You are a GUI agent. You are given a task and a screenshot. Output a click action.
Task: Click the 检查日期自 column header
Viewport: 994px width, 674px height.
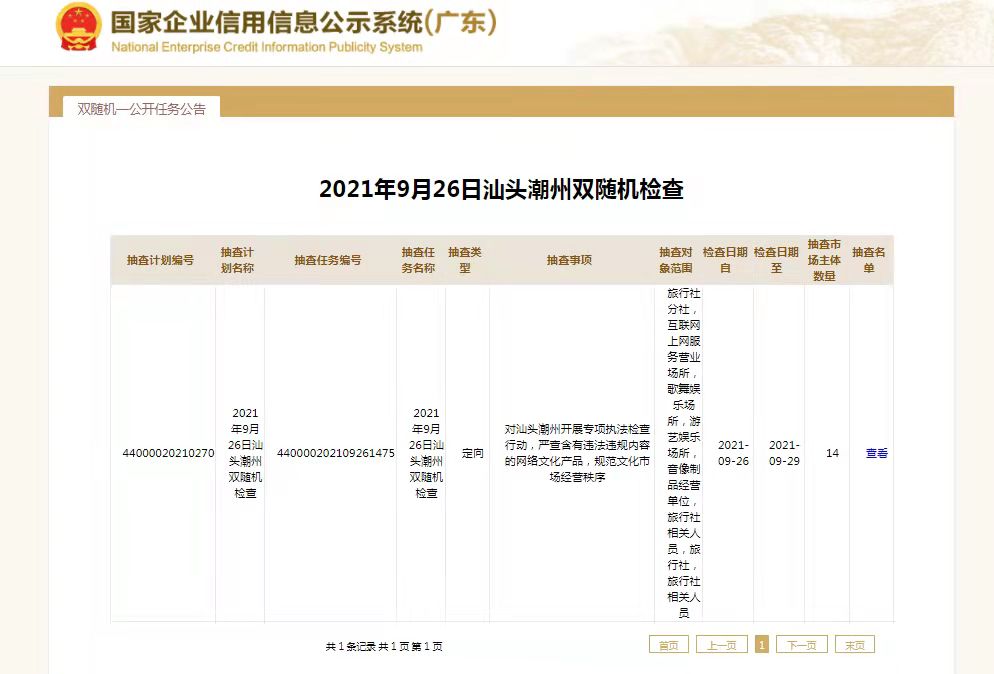[x=725, y=260]
